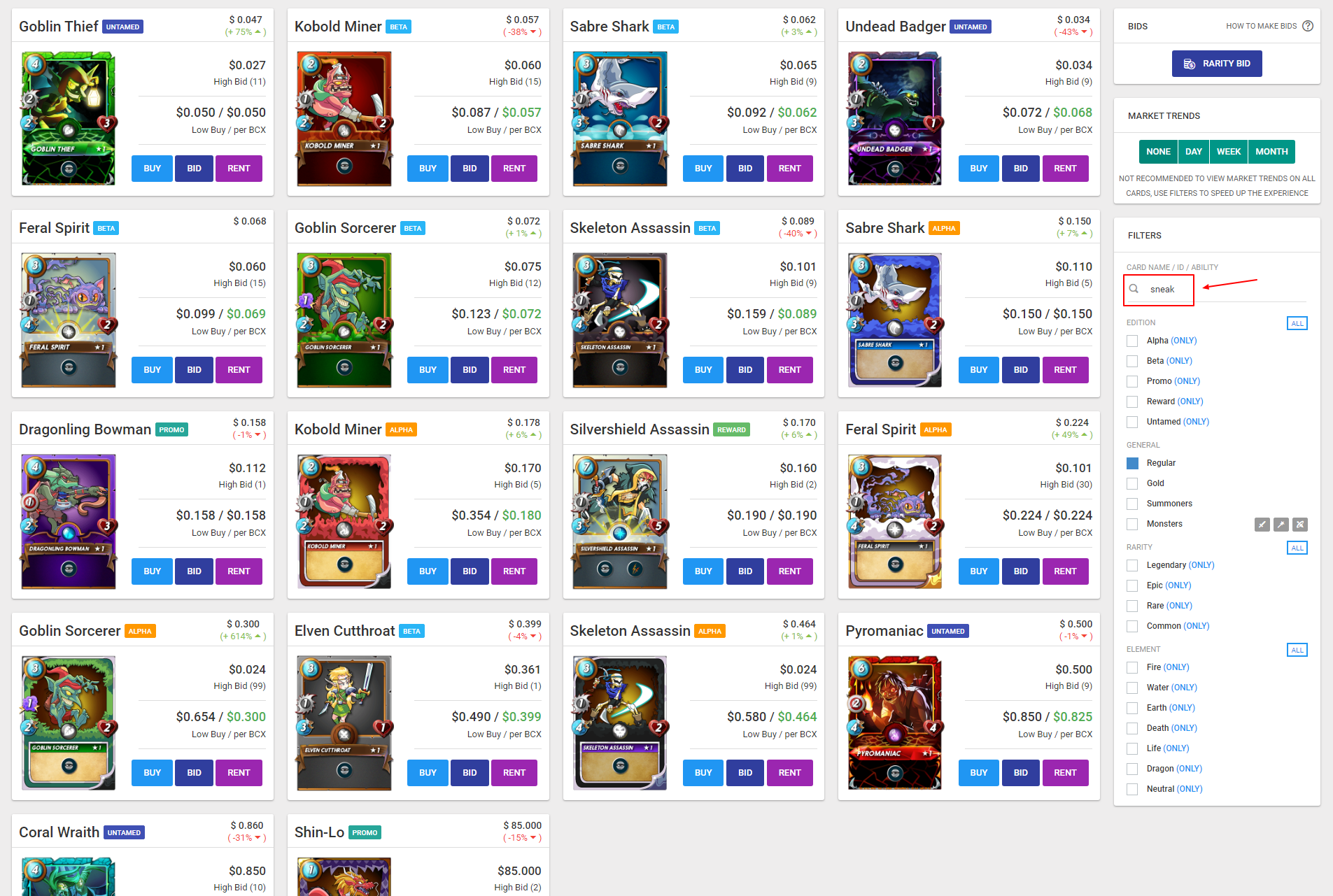Click the card name search field

coord(1158,289)
